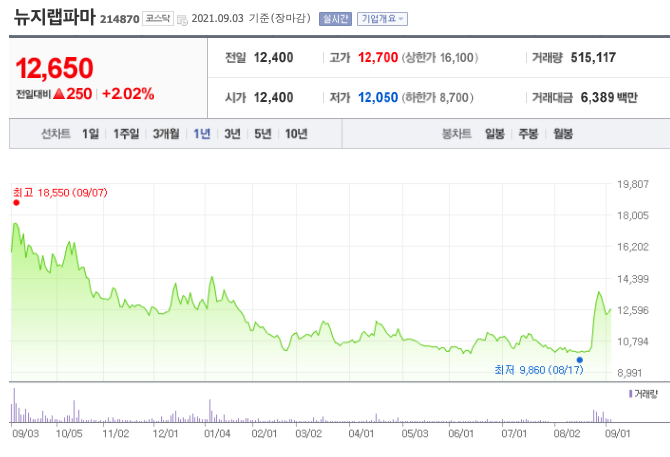This screenshot has width=670, height=457.
Task: Switch to 일봉 candle chart
Action: pyautogui.click(x=494, y=134)
